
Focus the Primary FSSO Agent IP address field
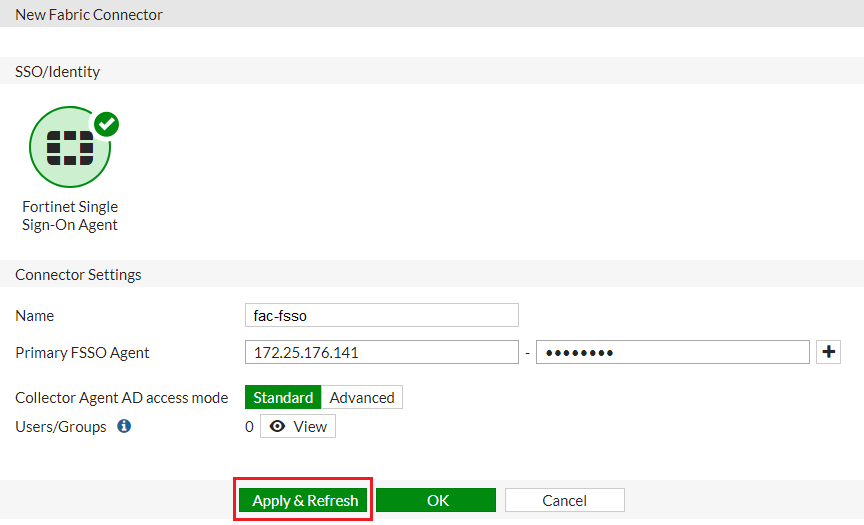tap(381, 352)
